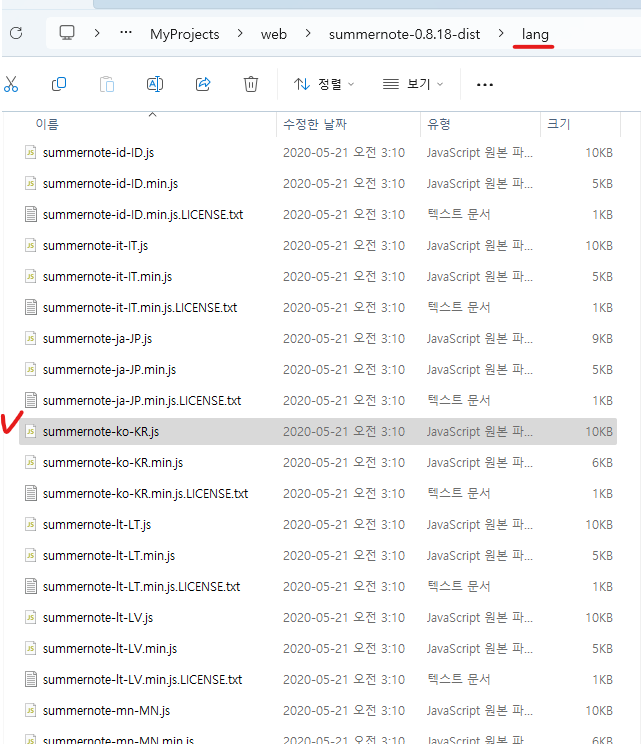Click JS file icon of summernote-ja-JP.js
Viewport: 641px width, 744px height.
pos(30,338)
